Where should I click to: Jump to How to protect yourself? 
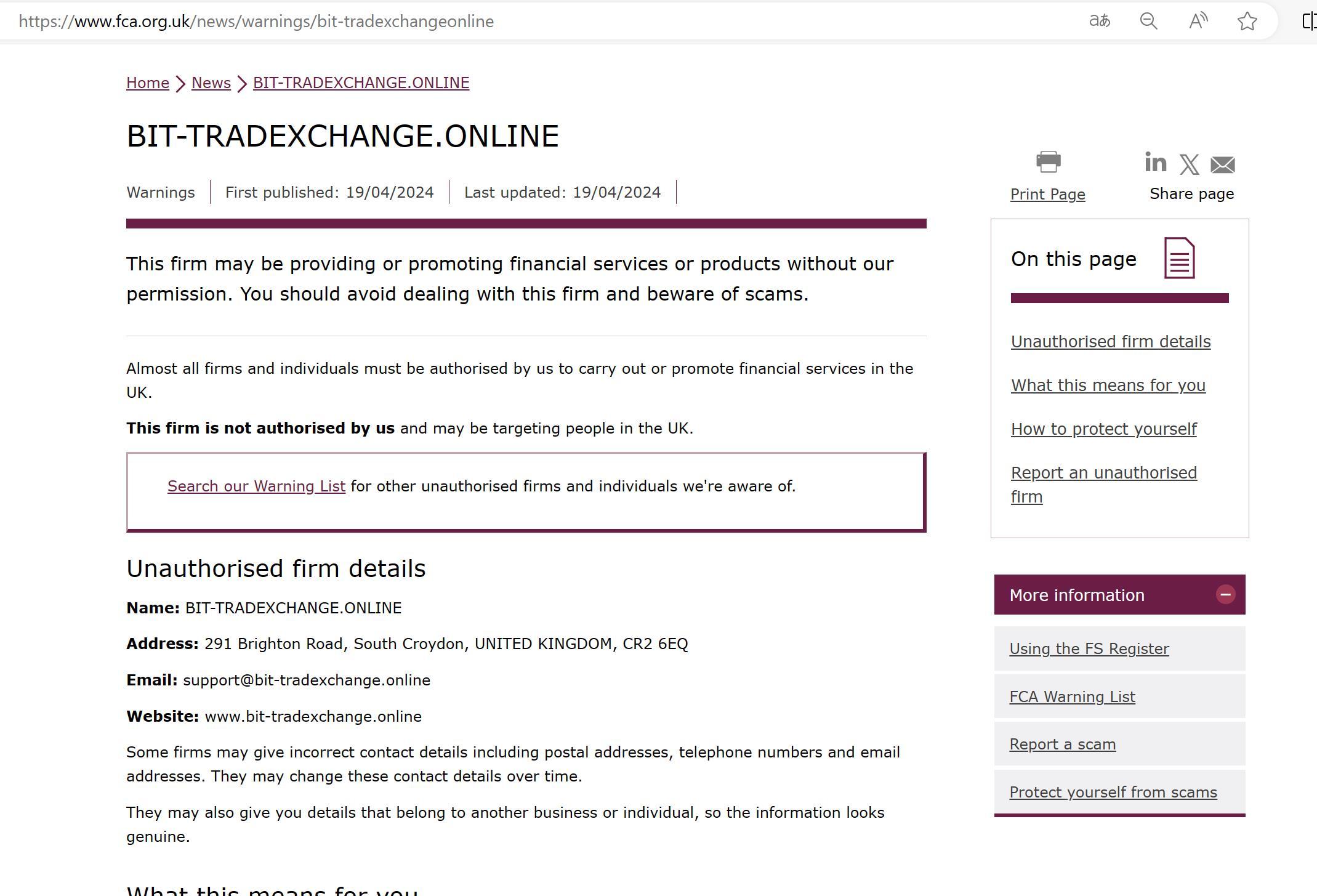pyautogui.click(x=1103, y=429)
